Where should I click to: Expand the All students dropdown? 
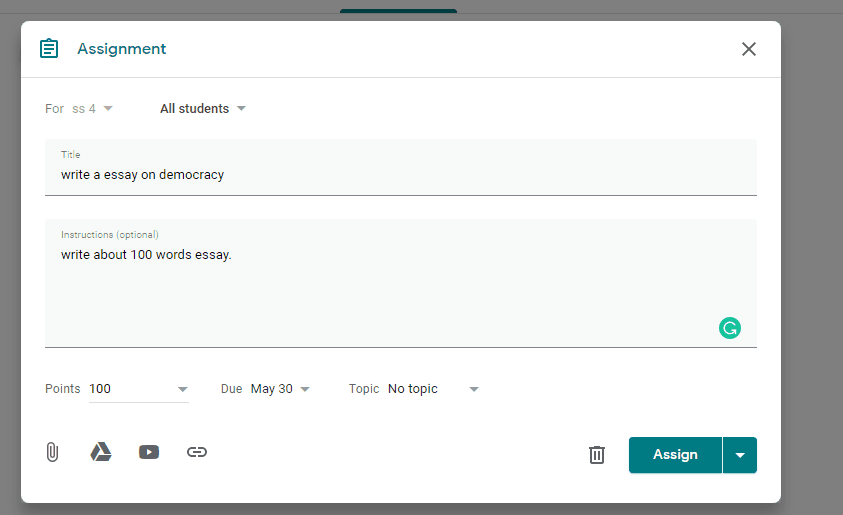click(x=203, y=108)
